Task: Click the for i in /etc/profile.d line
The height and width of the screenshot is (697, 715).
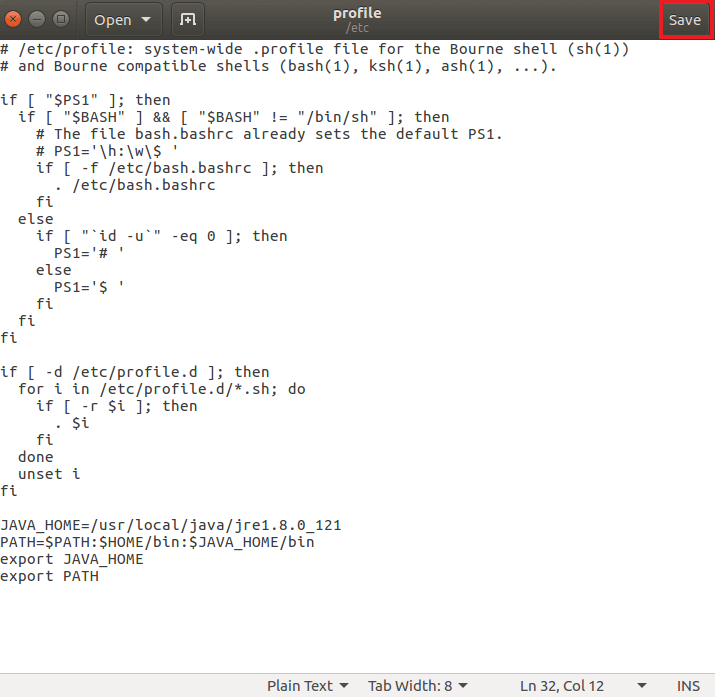Action: point(162,389)
